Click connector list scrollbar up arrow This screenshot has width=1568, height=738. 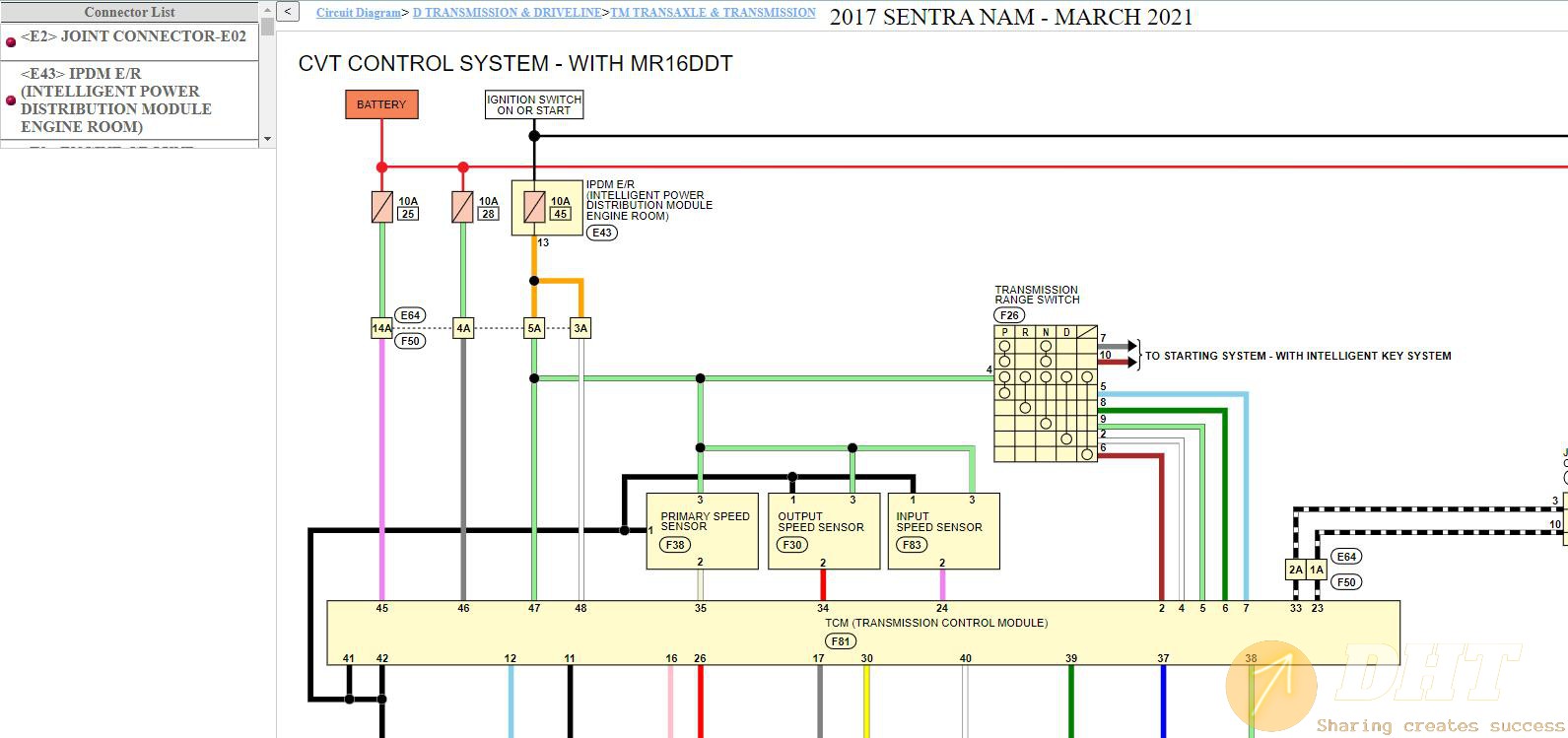(267, 10)
